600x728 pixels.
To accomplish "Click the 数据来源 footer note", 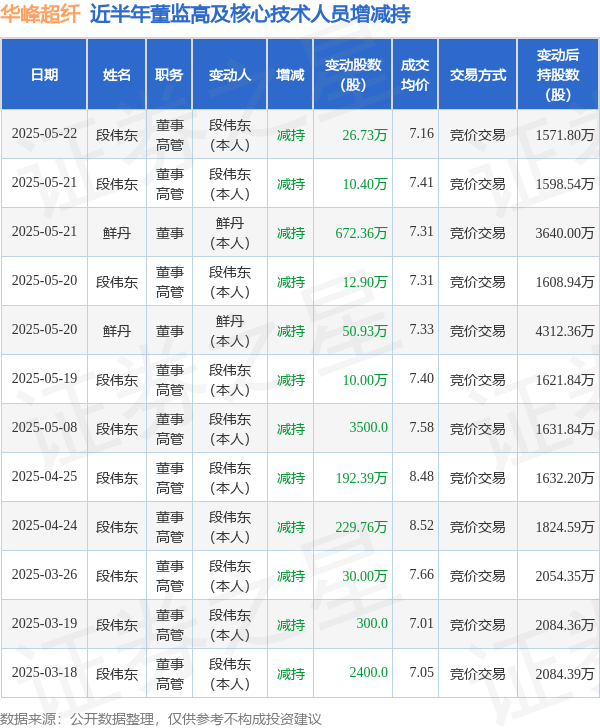I will (161, 719).
